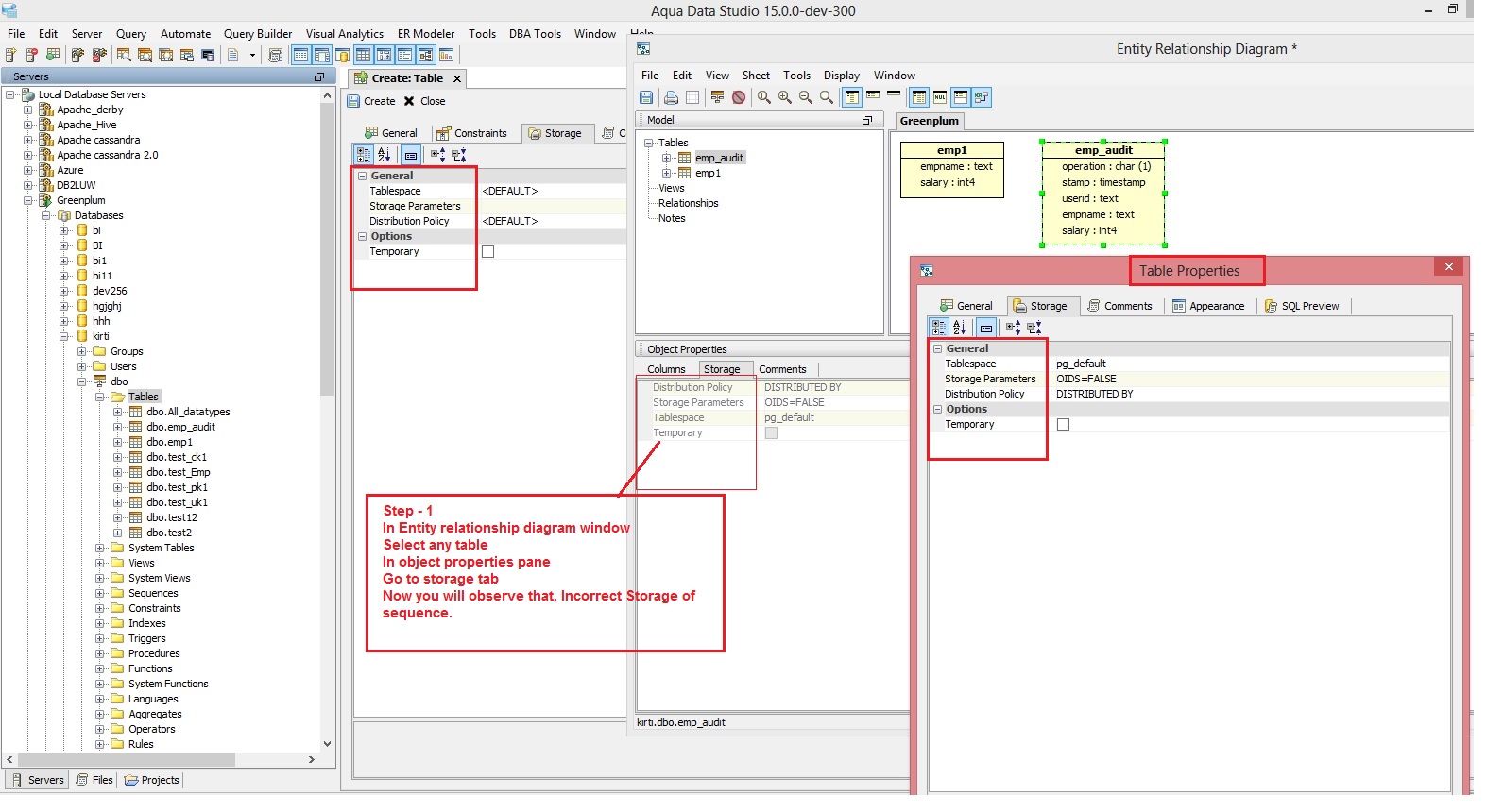Screen dimensions: 1504x812
Task: Click Distribution Policy value in Table Properties dialog
Action: (1252, 395)
